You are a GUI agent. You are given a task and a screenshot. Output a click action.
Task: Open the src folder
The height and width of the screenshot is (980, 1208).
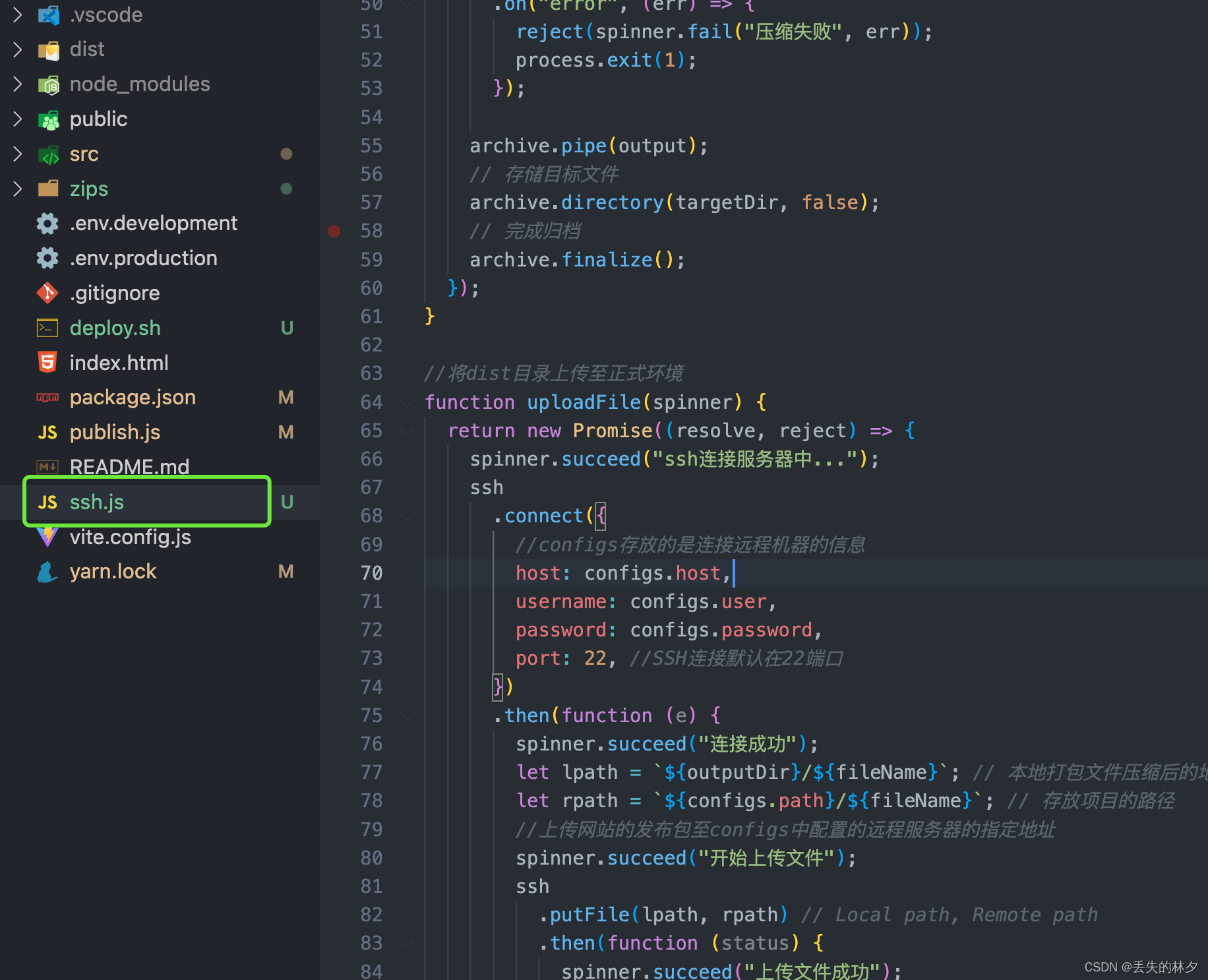pos(84,154)
